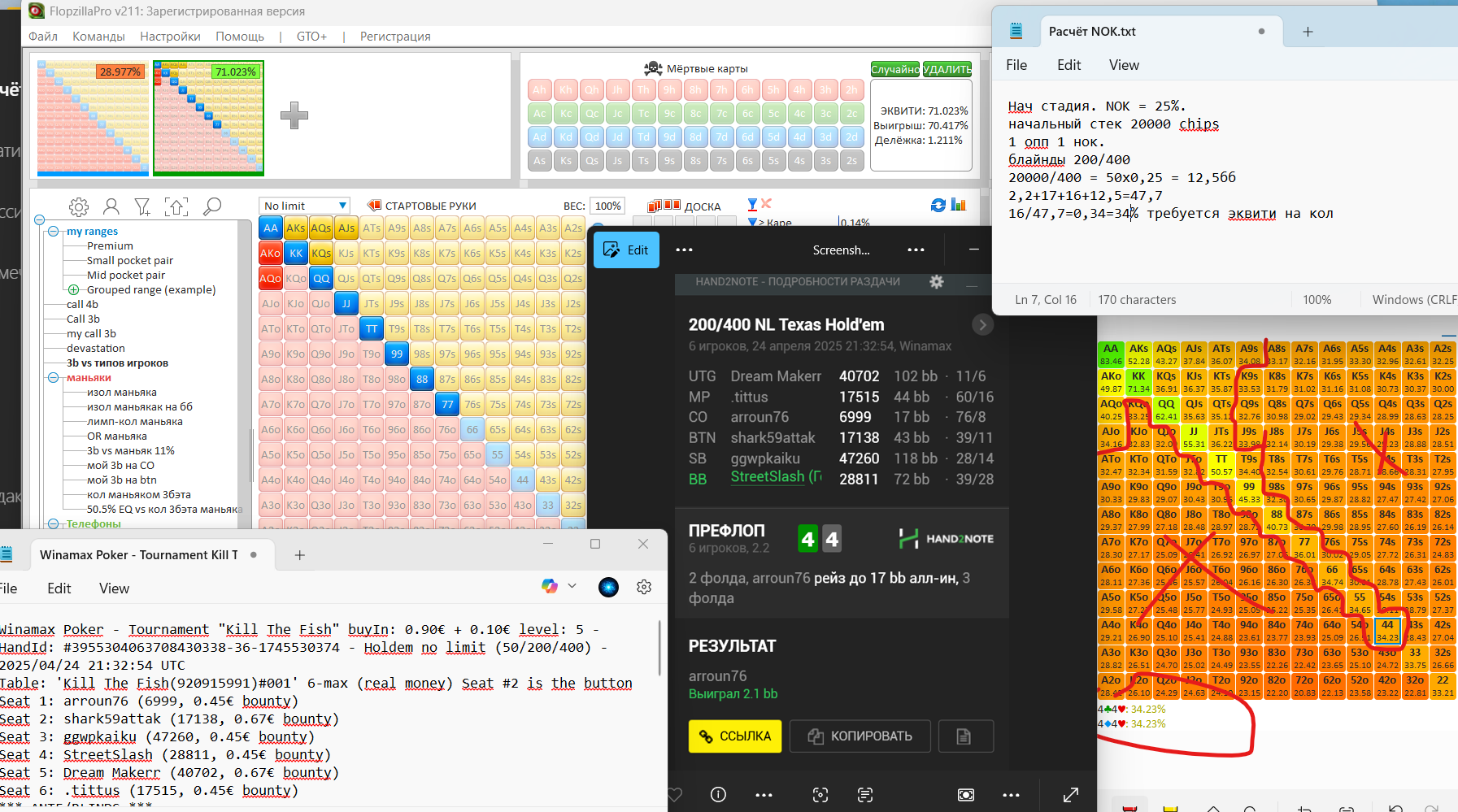This screenshot has width=1458, height=812.
Task: Toggle dead card As
Action: [539, 161]
